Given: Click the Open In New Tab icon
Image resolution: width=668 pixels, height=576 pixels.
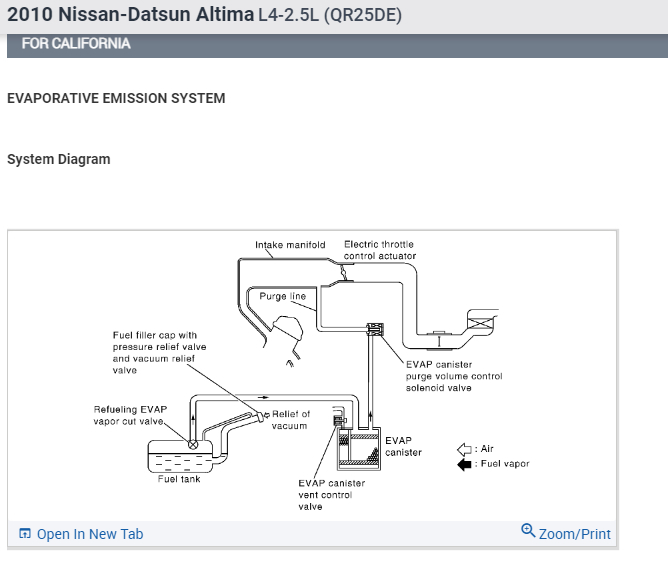Looking at the screenshot, I should 25,533.
